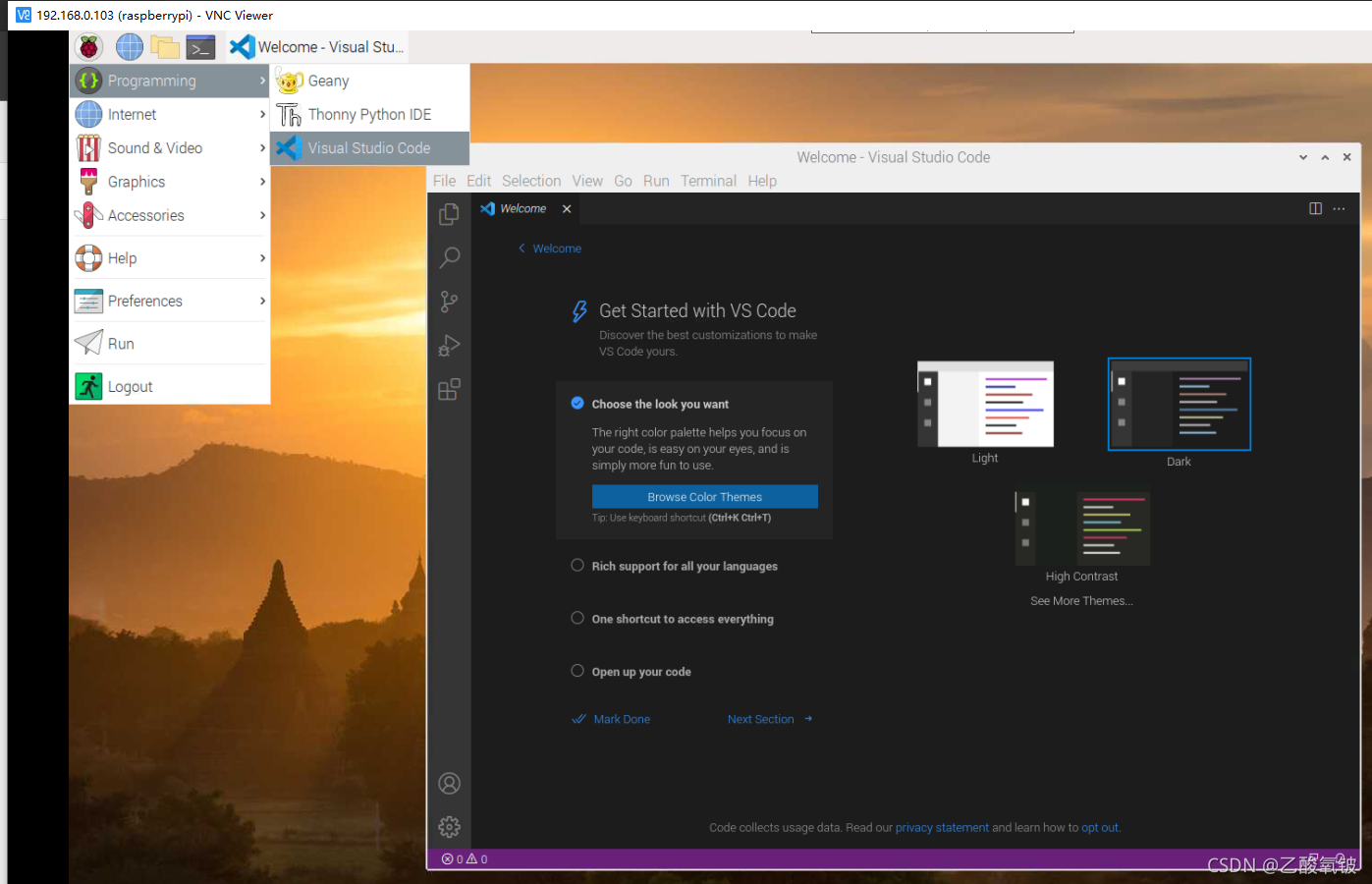This screenshot has width=1372, height=884.
Task: Open the Manage gear icon in activity bar
Action: point(449,827)
